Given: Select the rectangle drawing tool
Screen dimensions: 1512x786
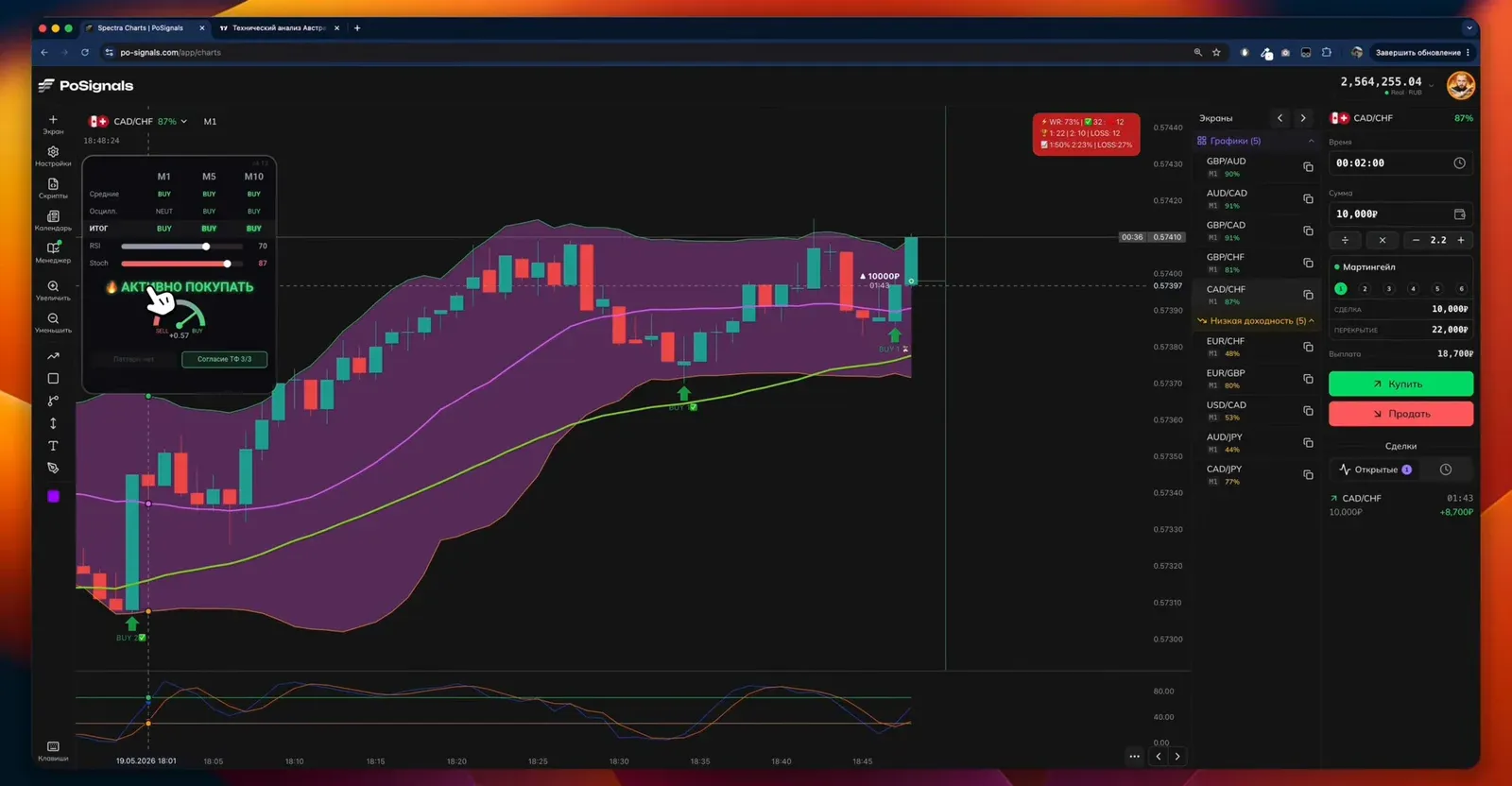Looking at the screenshot, I should [53, 379].
